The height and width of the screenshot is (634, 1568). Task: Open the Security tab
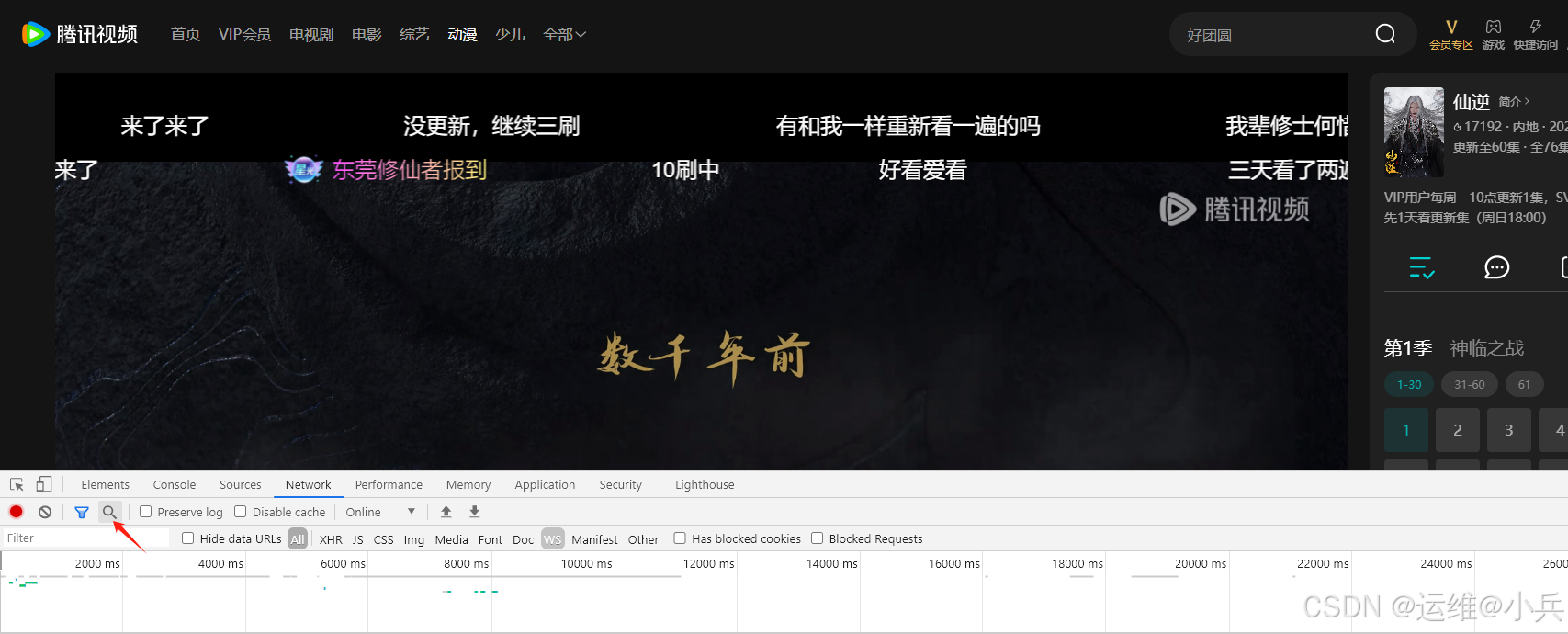(620, 484)
